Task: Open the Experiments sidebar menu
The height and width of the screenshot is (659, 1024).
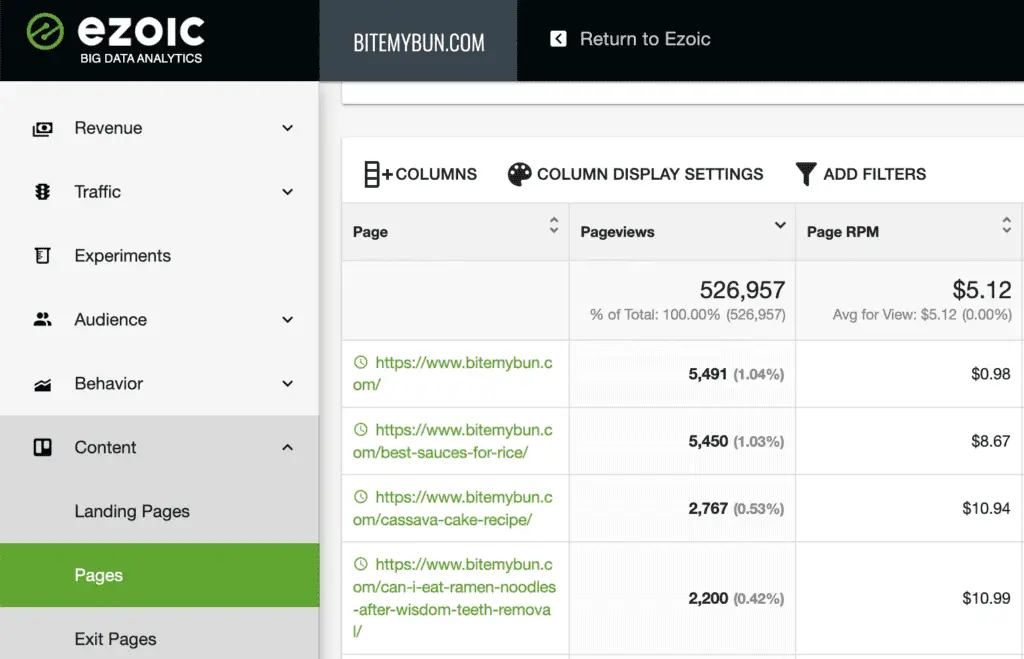Action: [x=159, y=256]
